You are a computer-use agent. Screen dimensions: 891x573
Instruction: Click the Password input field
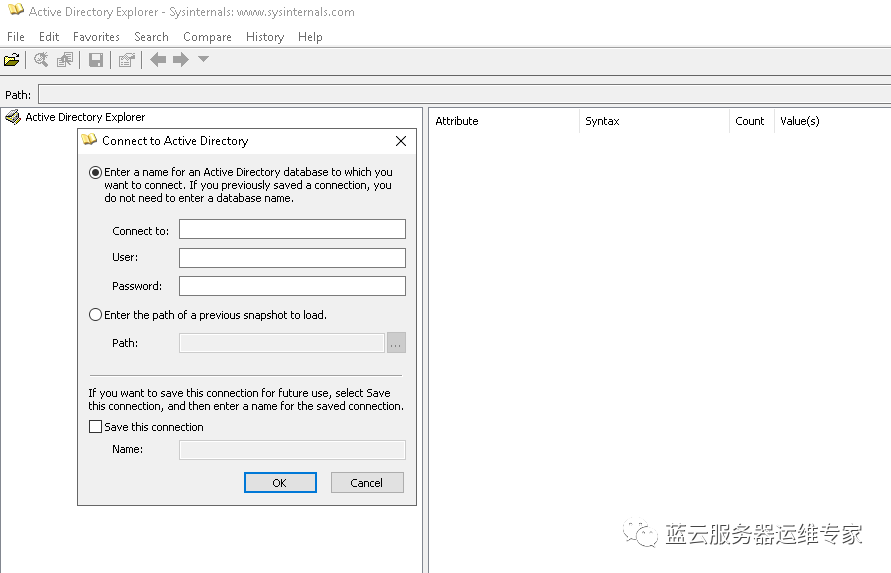292,286
